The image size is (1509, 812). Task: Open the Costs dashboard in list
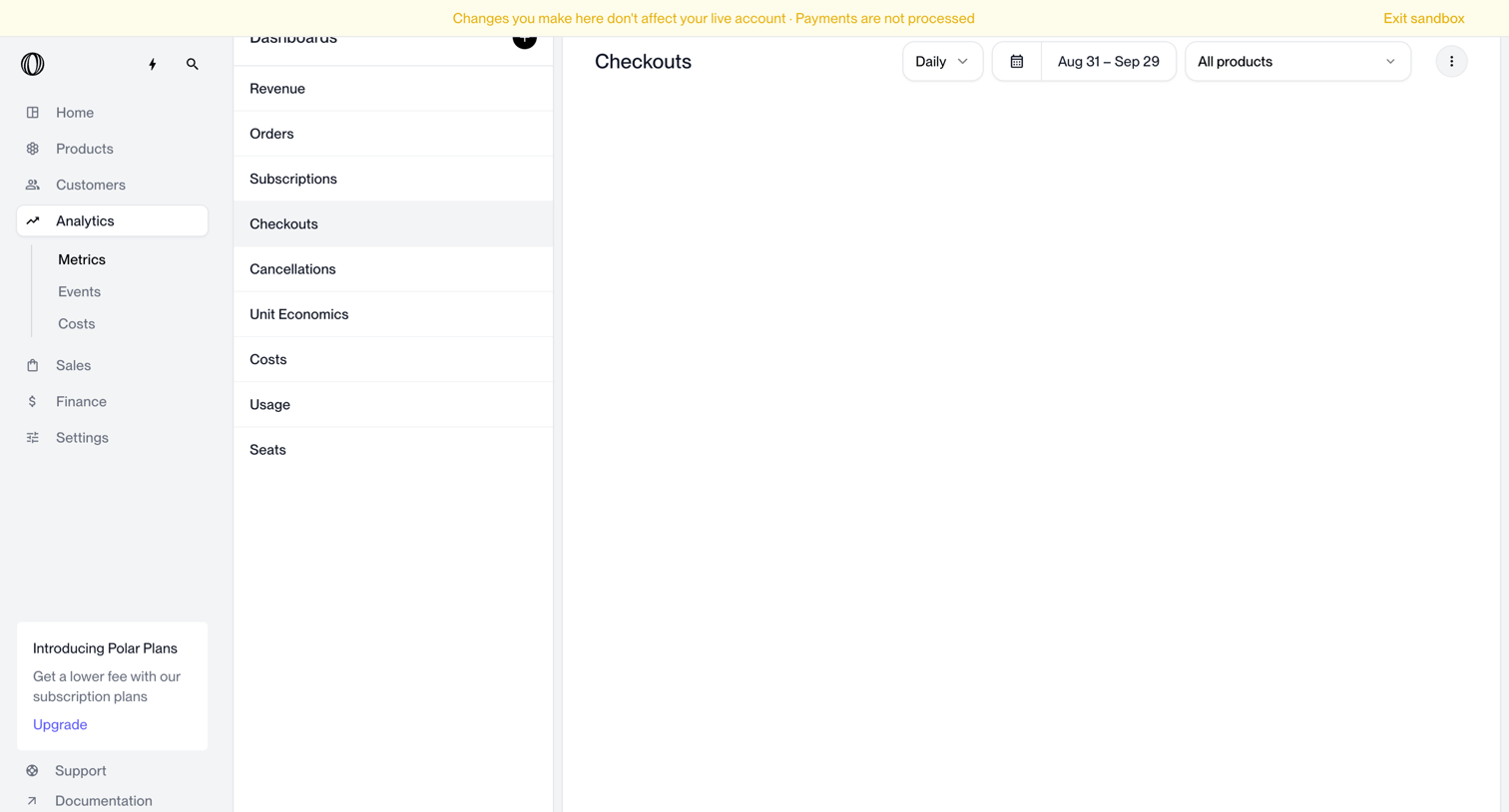point(393,359)
